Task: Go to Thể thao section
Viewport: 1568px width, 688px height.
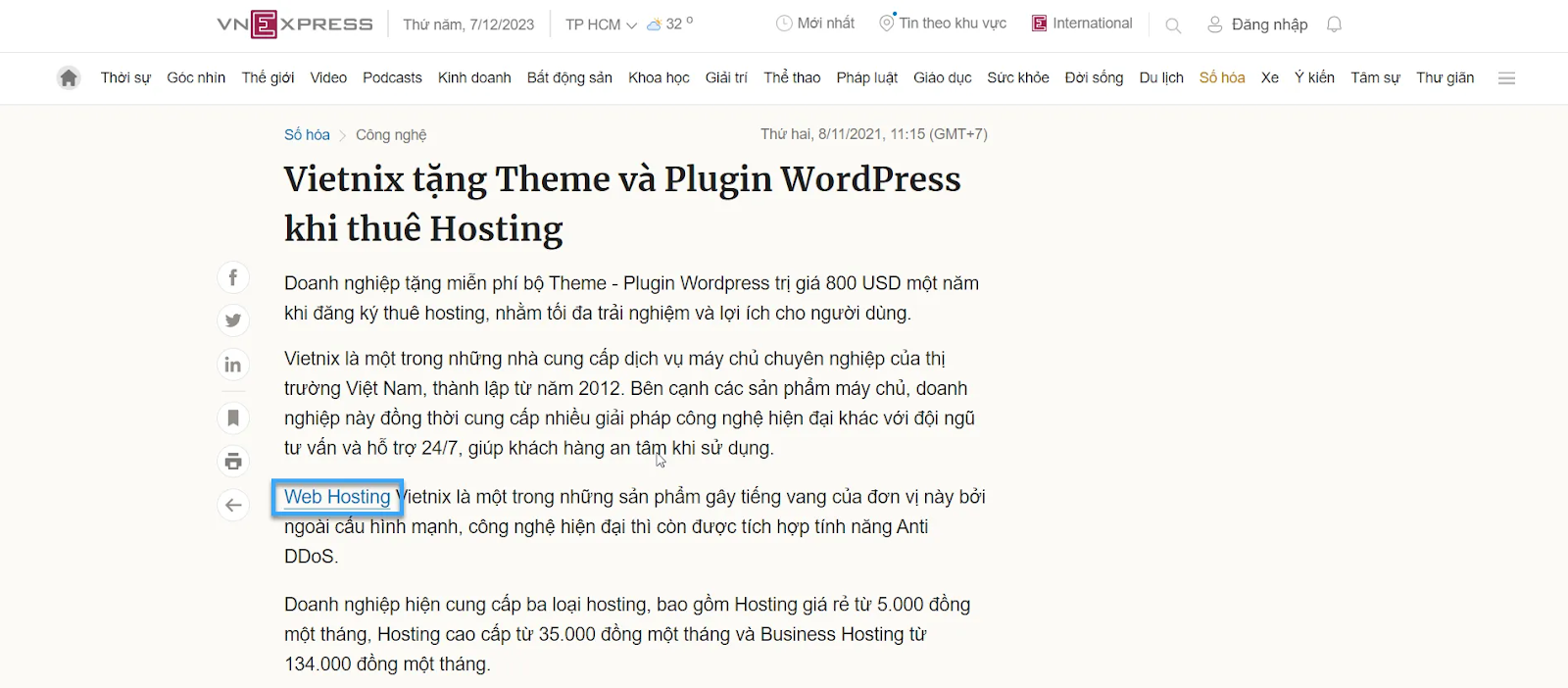Action: click(x=792, y=78)
